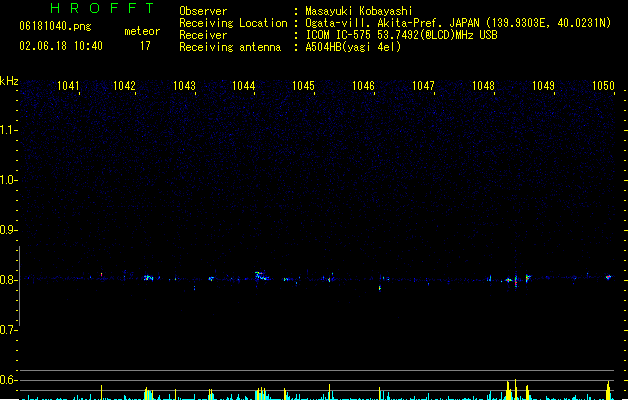
Task: Click the 1041 time axis label
Action: pyautogui.click(x=68, y=86)
